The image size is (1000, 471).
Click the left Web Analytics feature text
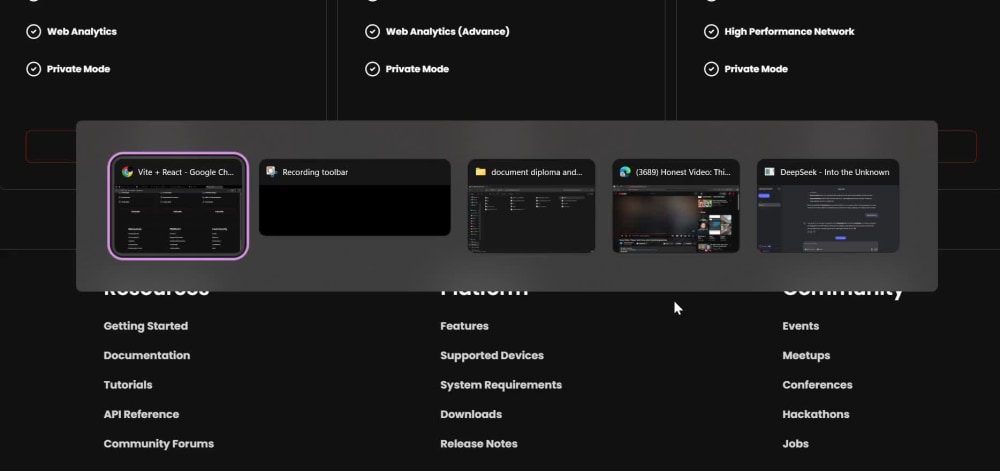[82, 31]
